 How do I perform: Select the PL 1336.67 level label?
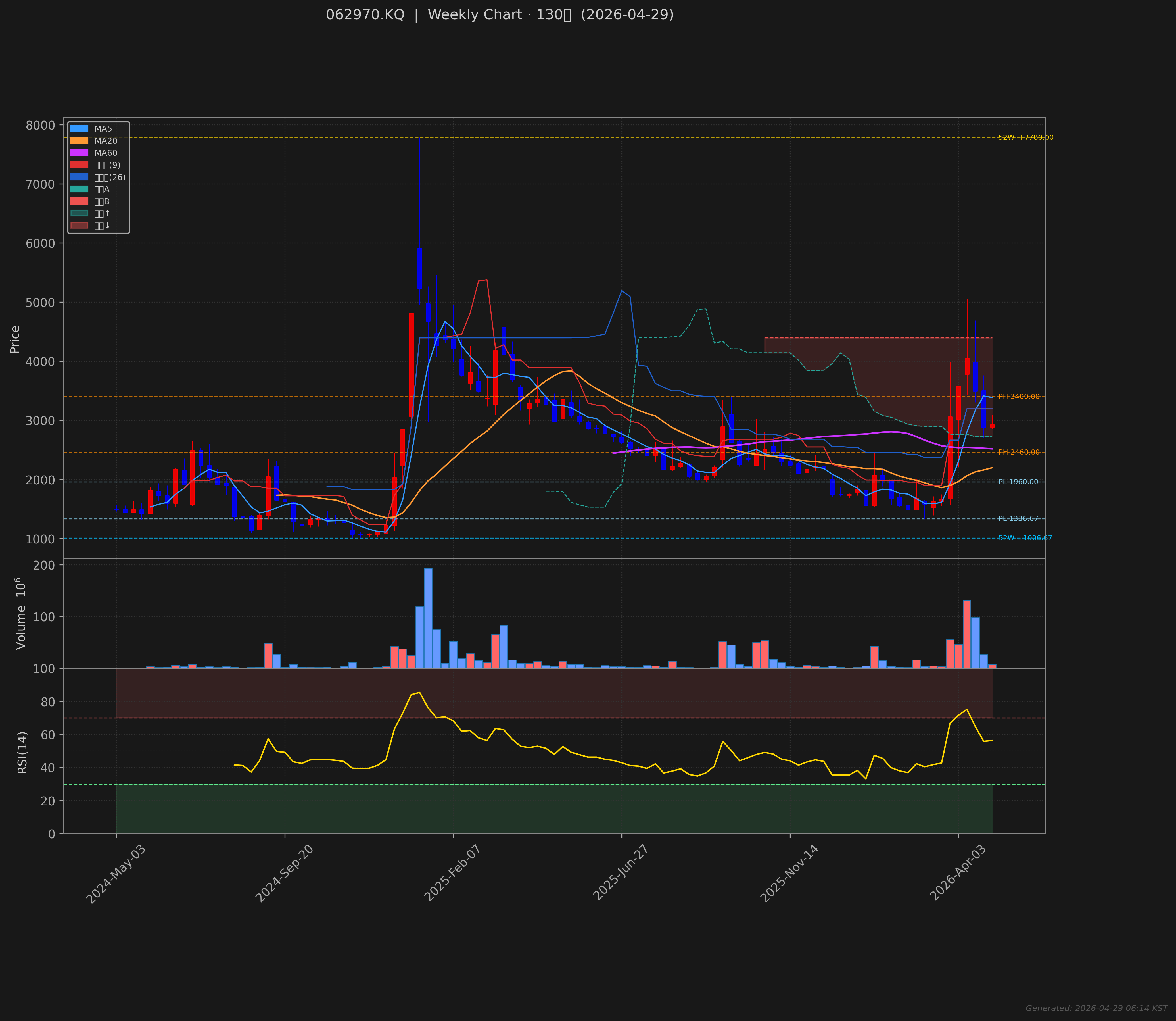(1018, 519)
